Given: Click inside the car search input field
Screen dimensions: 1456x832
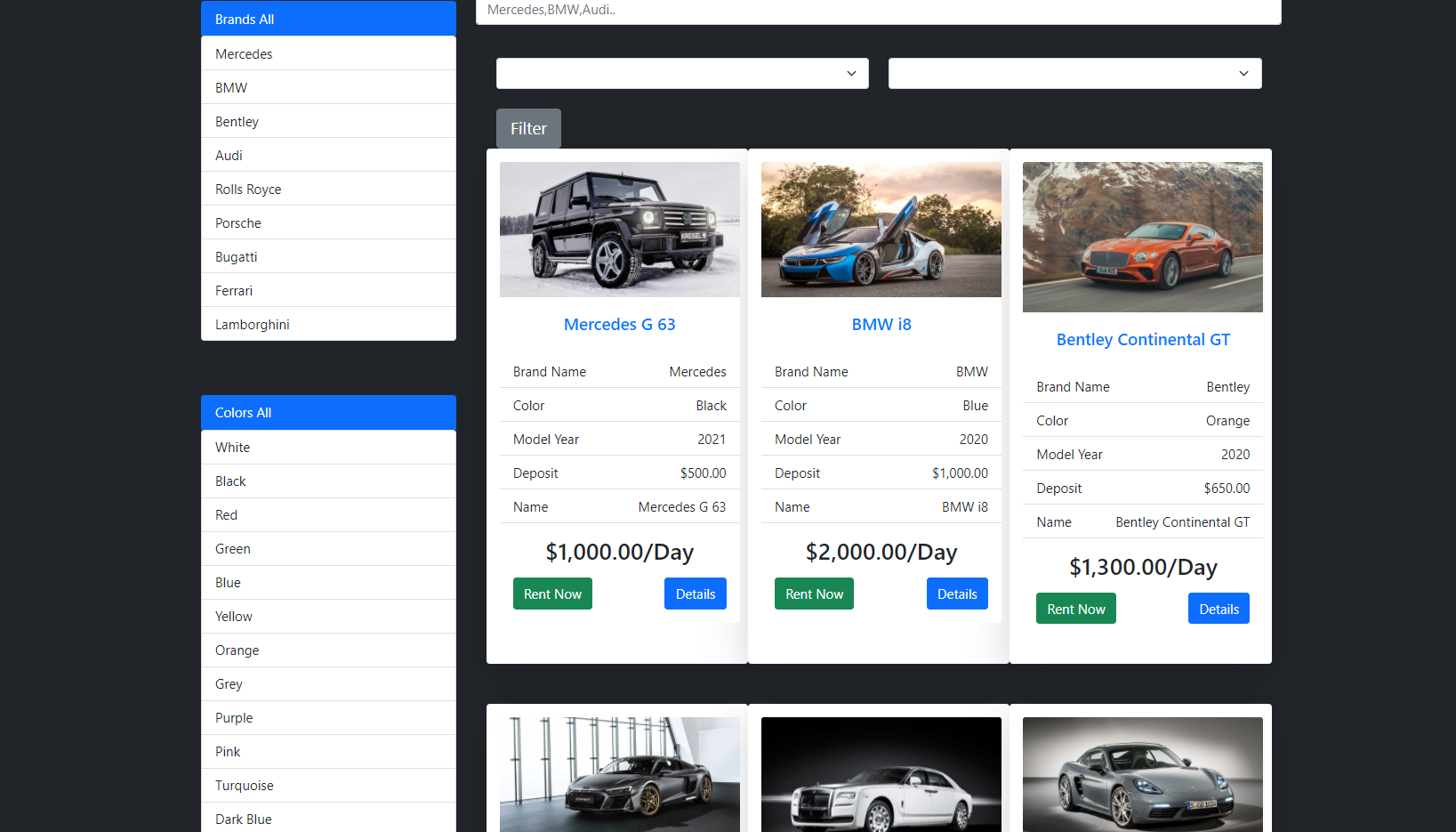Looking at the screenshot, I should click(x=878, y=12).
